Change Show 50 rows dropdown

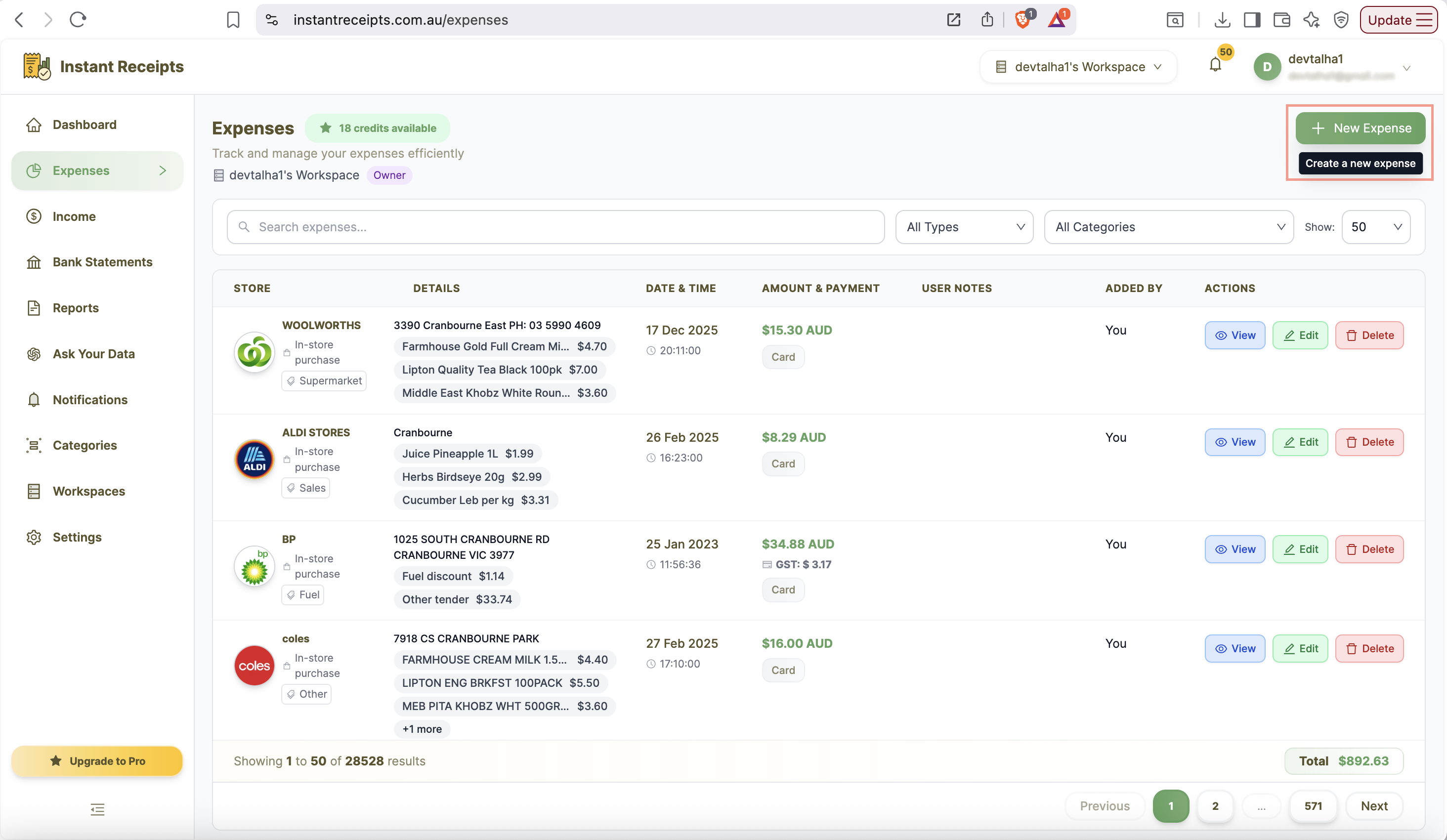coord(1376,227)
